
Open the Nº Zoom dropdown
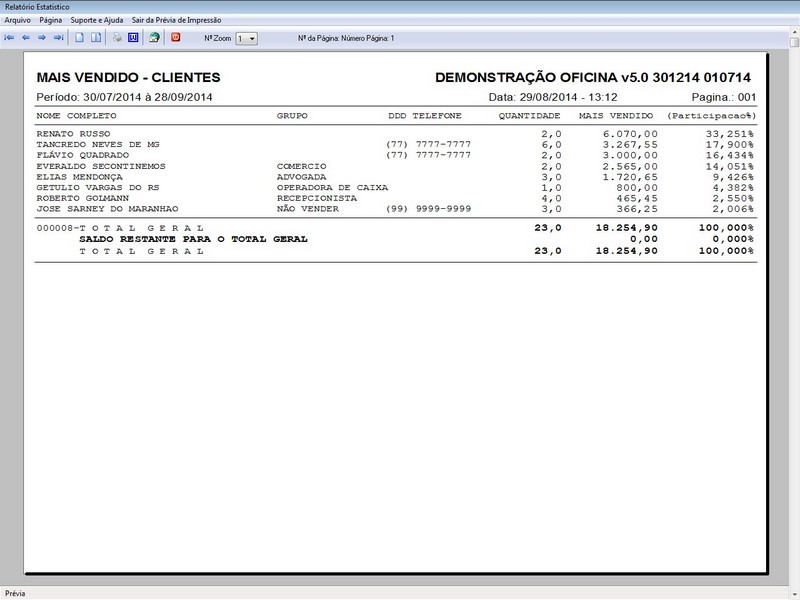click(x=246, y=38)
